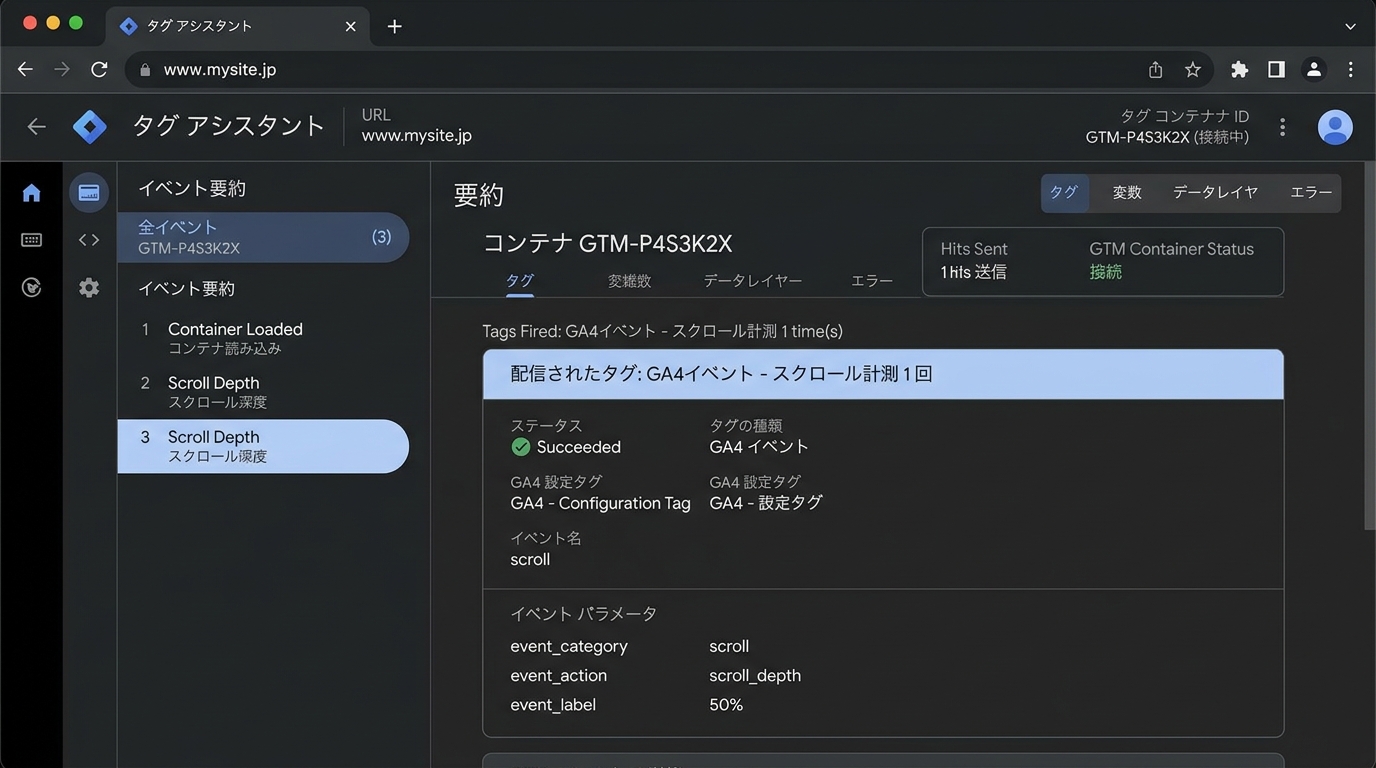The width and height of the screenshot is (1376, 768).
Task: Open settings gear icon in sidebar
Action: click(x=89, y=288)
